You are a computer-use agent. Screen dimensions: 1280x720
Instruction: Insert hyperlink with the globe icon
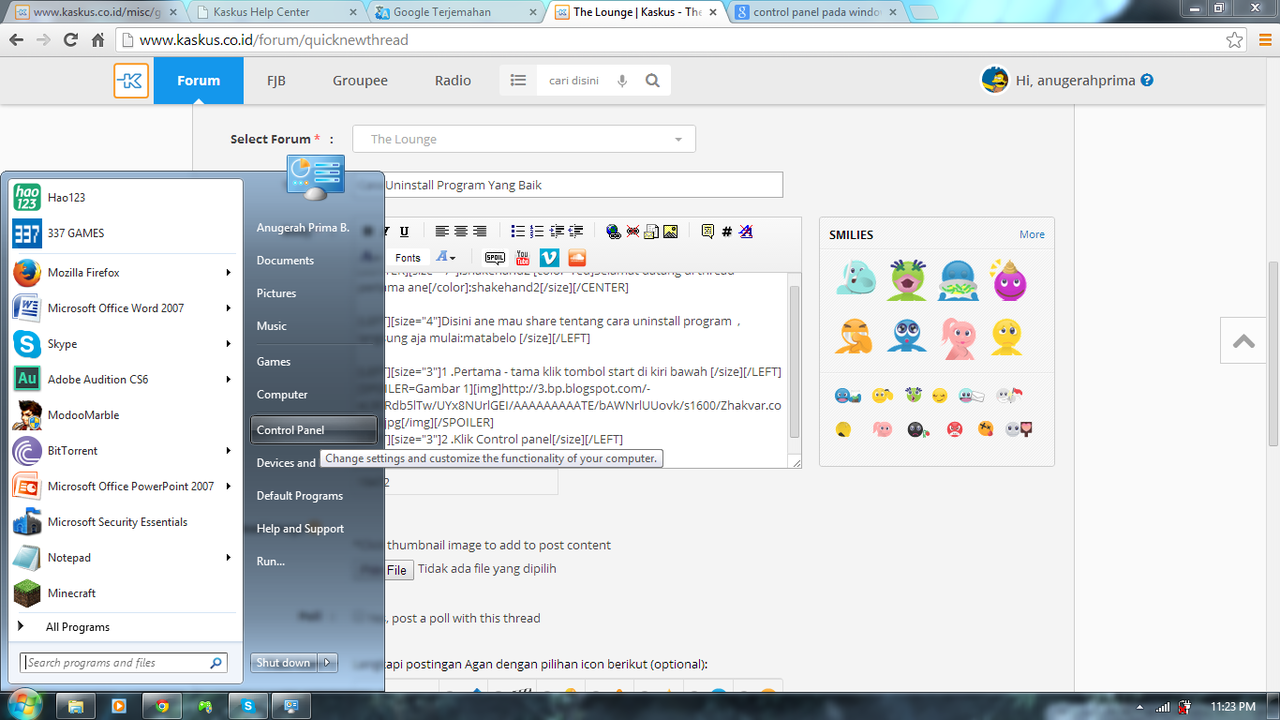click(613, 232)
